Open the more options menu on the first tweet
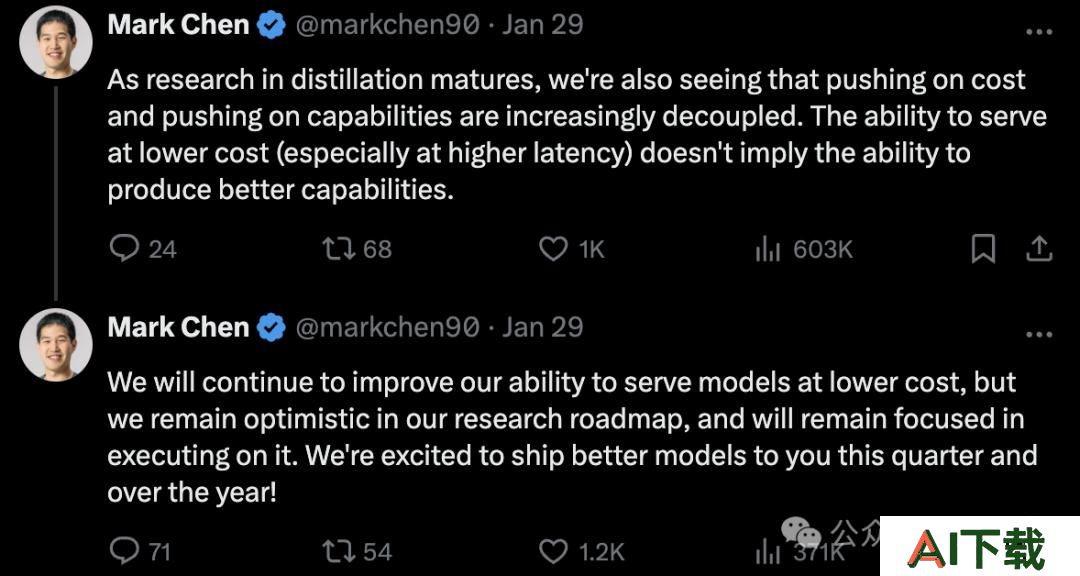This screenshot has height=576, width=1080. click(x=1039, y=32)
